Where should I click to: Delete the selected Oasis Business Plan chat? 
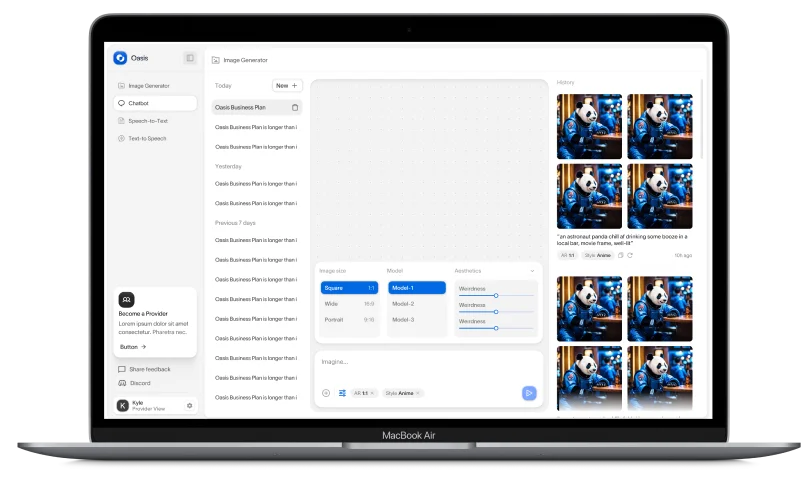click(294, 107)
